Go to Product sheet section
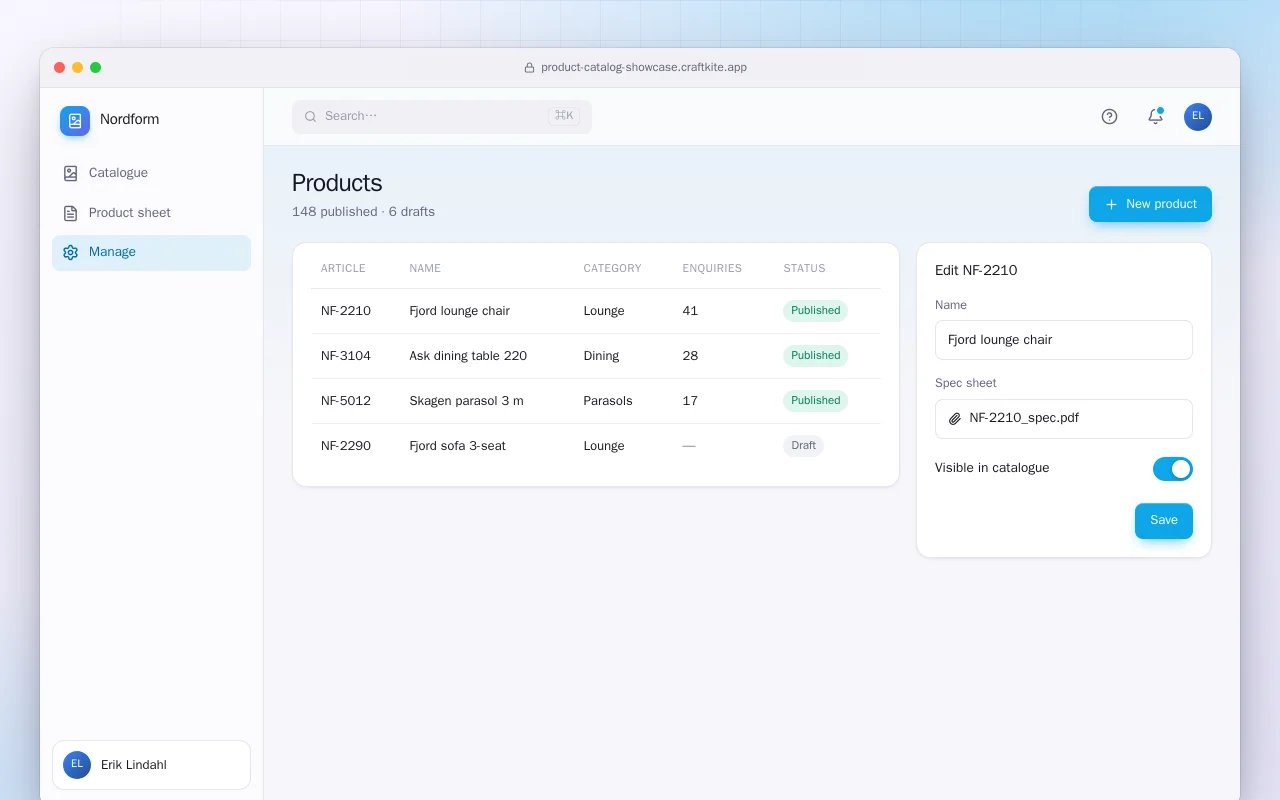Viewport: 1280px width, 800px height. coord(152,213)
